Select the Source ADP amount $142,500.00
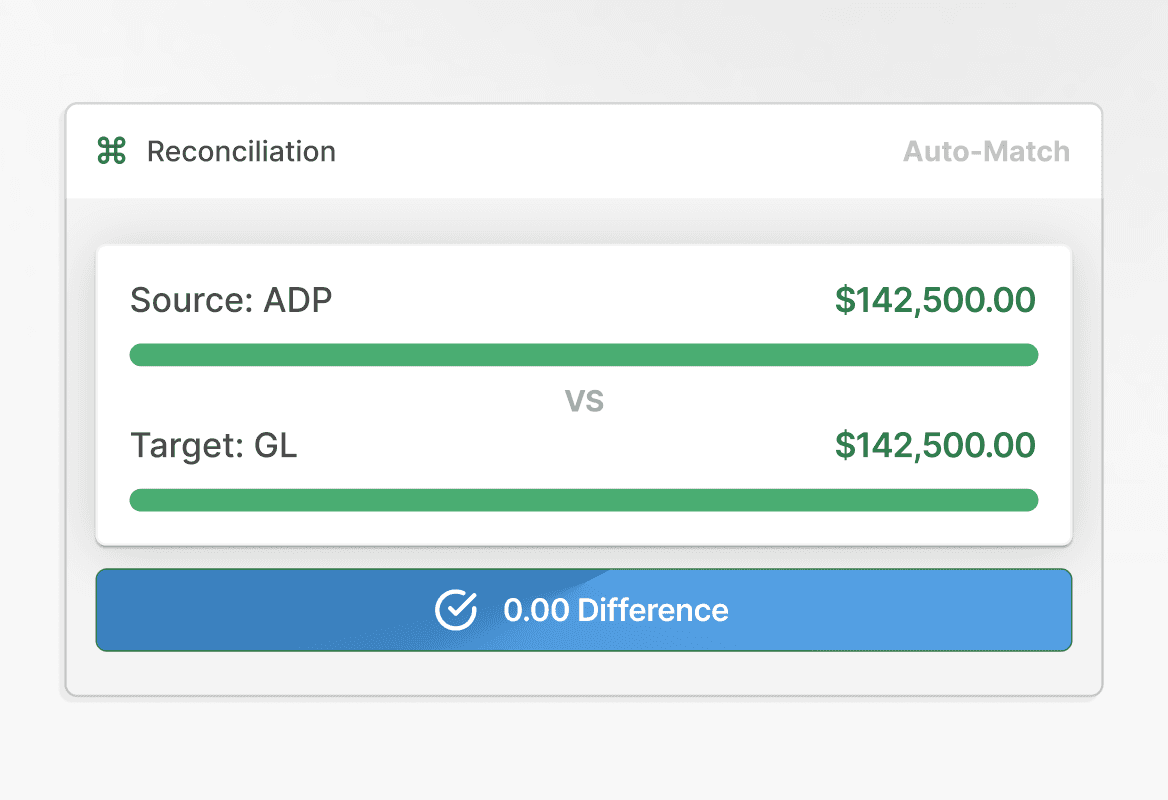The width and height of the screenshot is (1168, 800). tap(935, 300)
